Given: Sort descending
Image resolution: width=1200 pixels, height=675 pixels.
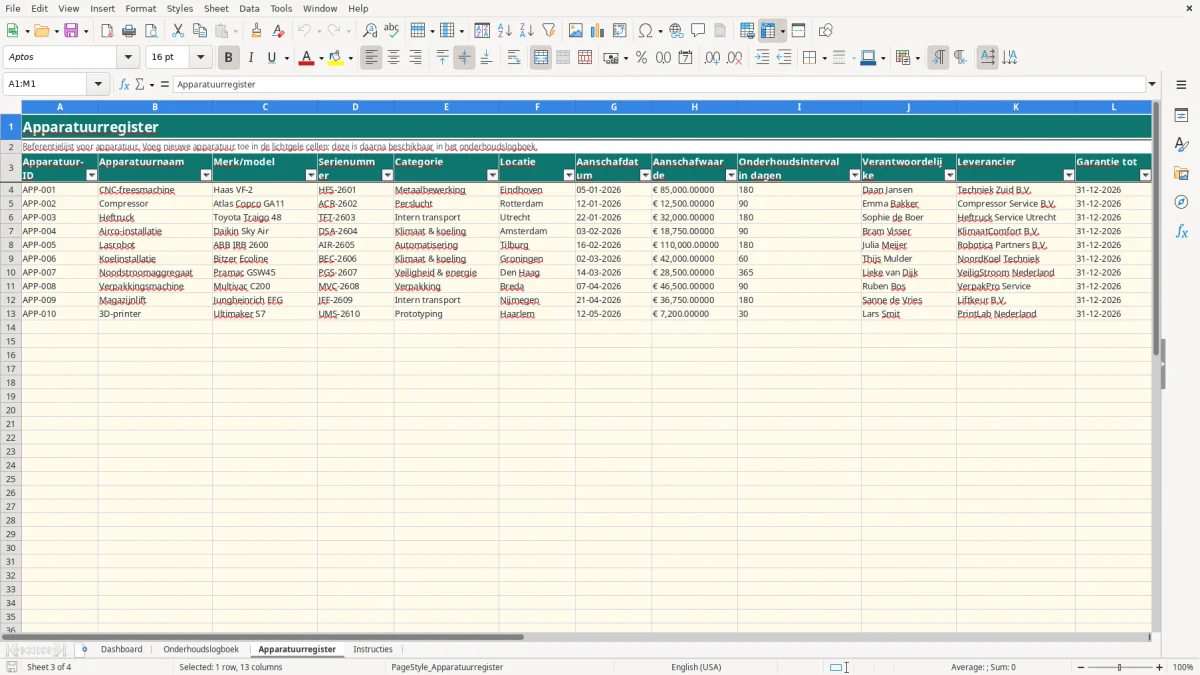Looking at the screenshot, I should [x=526, y=31].
